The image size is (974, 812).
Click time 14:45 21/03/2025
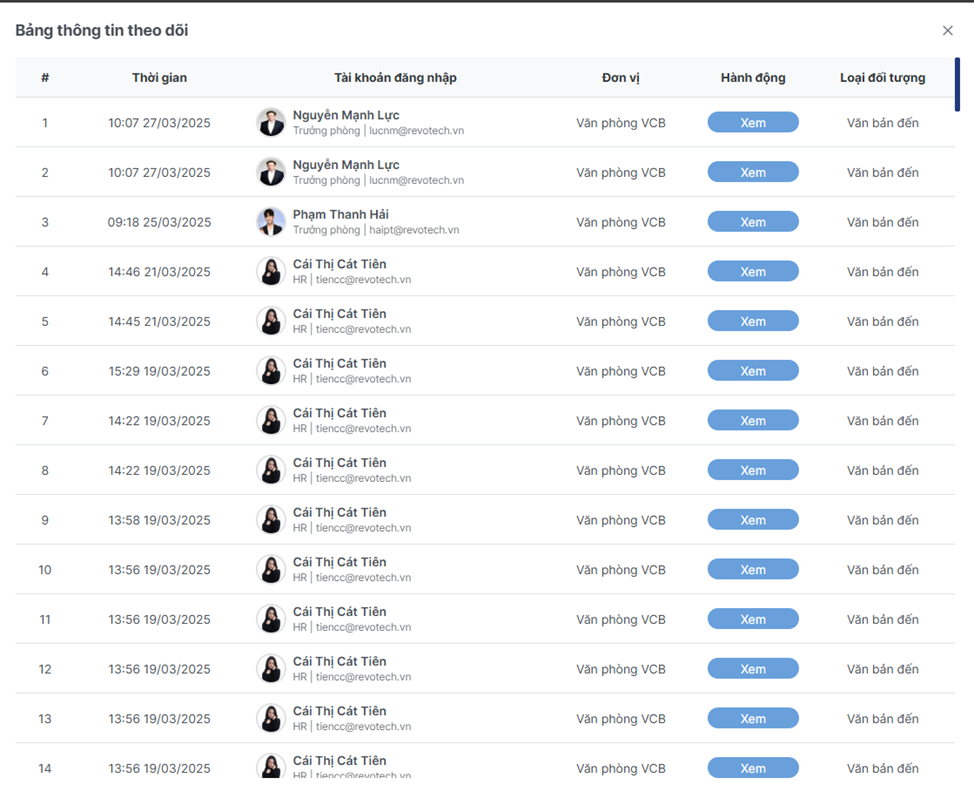tap(159, 321)
